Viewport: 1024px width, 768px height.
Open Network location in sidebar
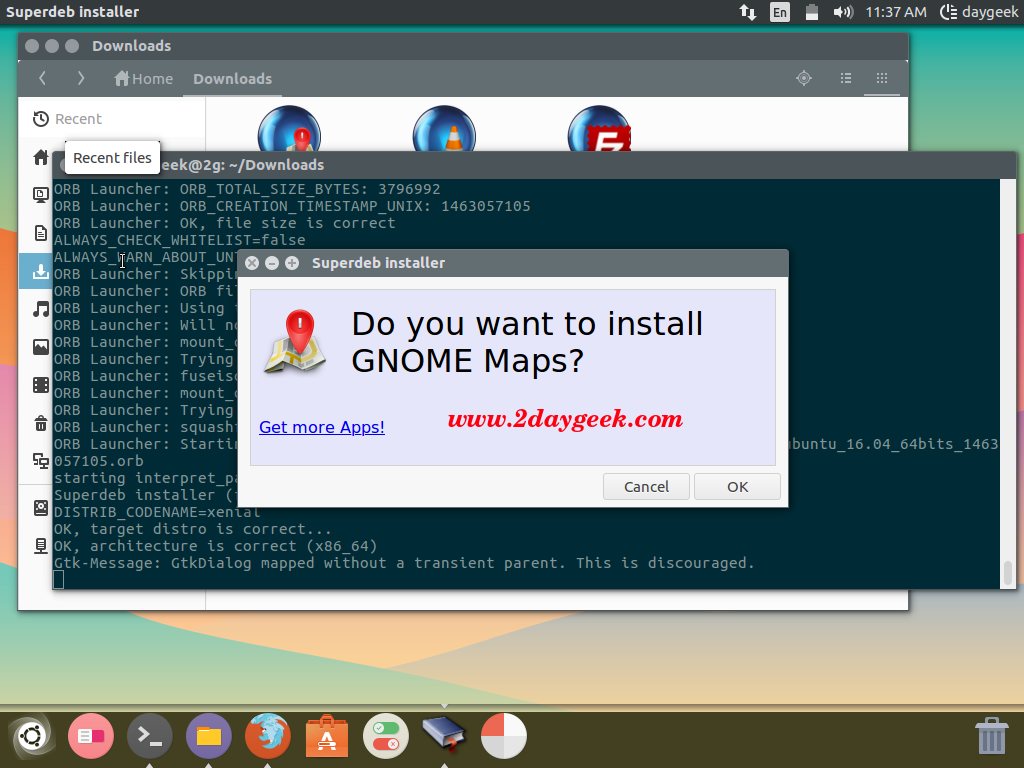pyautogui.click(x=40, y=461)
